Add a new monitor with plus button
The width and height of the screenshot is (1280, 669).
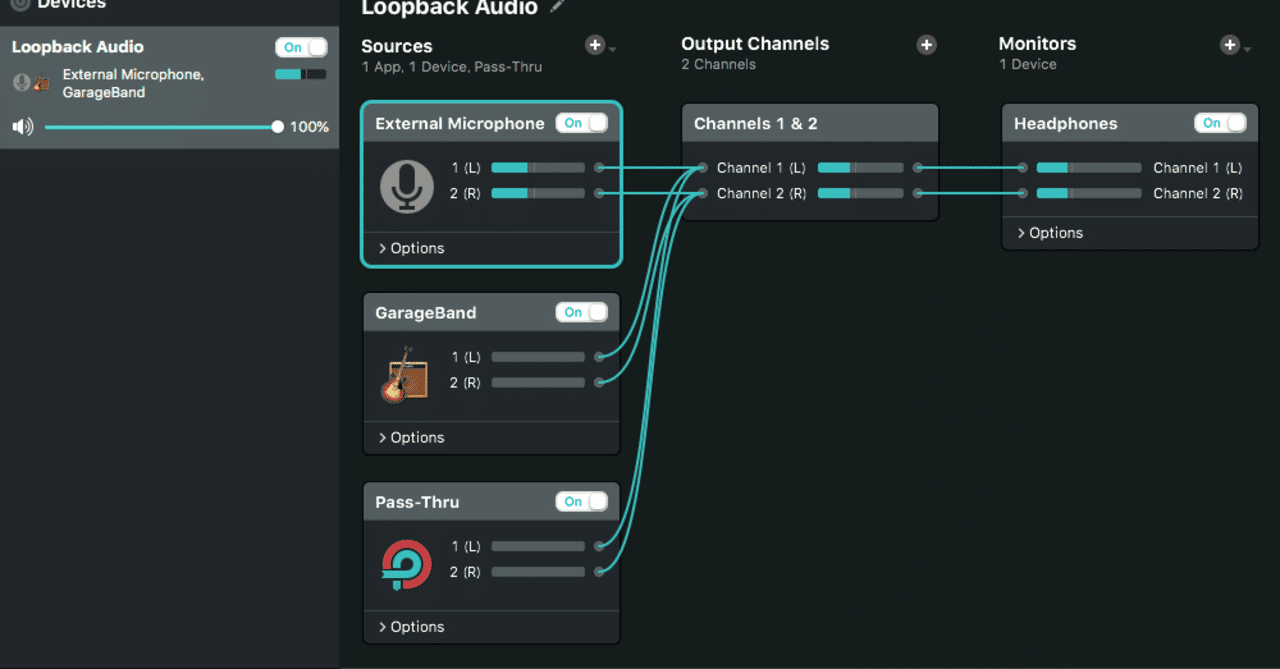tap(1229, 45)
